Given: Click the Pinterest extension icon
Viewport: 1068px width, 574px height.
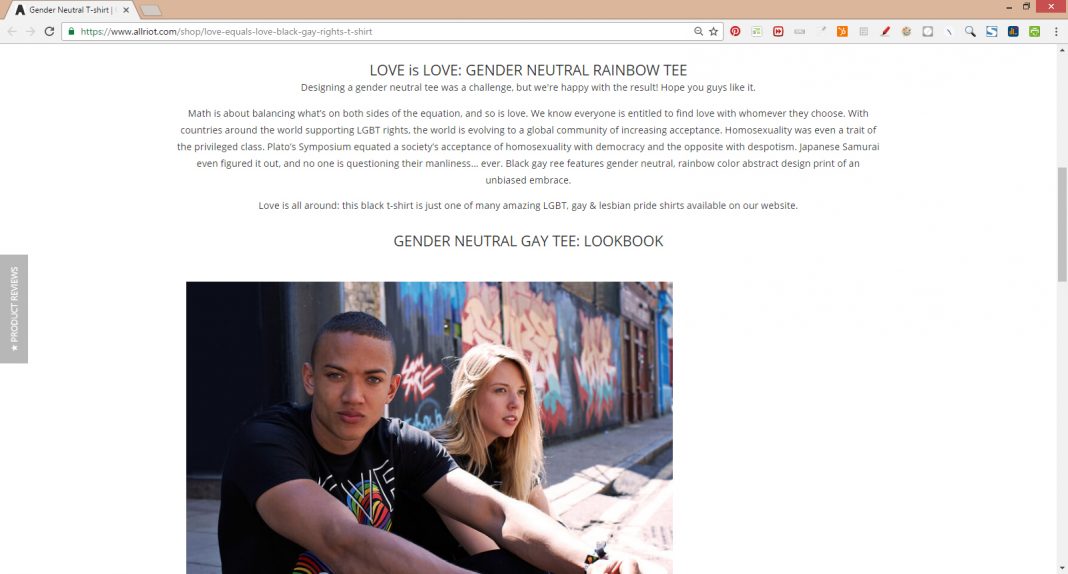Looking at the screenshot, I should click(x=735, y=31).
